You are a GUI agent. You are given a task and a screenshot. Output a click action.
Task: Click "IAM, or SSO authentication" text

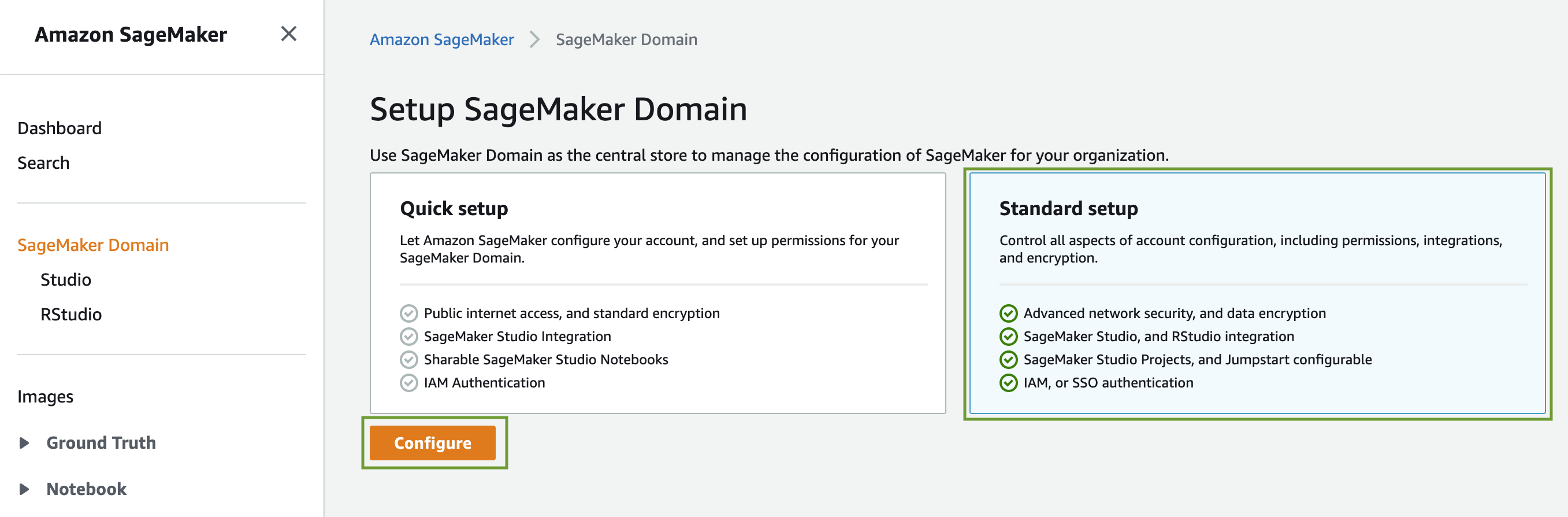[1109, 382]
